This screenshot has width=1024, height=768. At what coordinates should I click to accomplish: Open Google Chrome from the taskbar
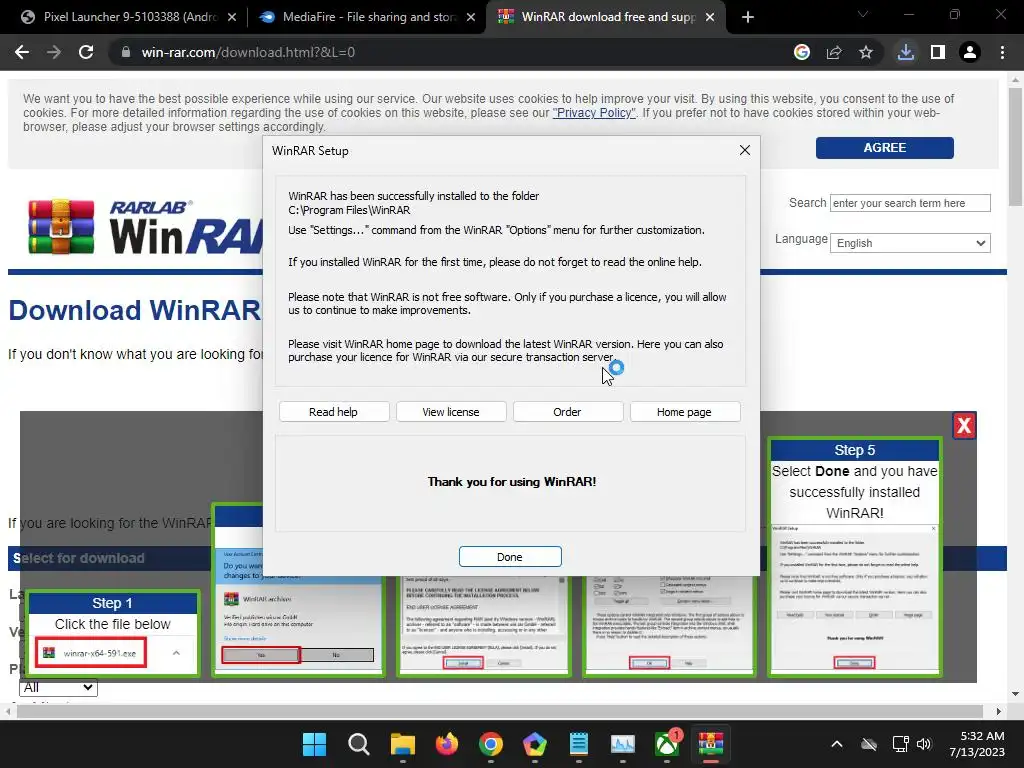pos(490,744)
